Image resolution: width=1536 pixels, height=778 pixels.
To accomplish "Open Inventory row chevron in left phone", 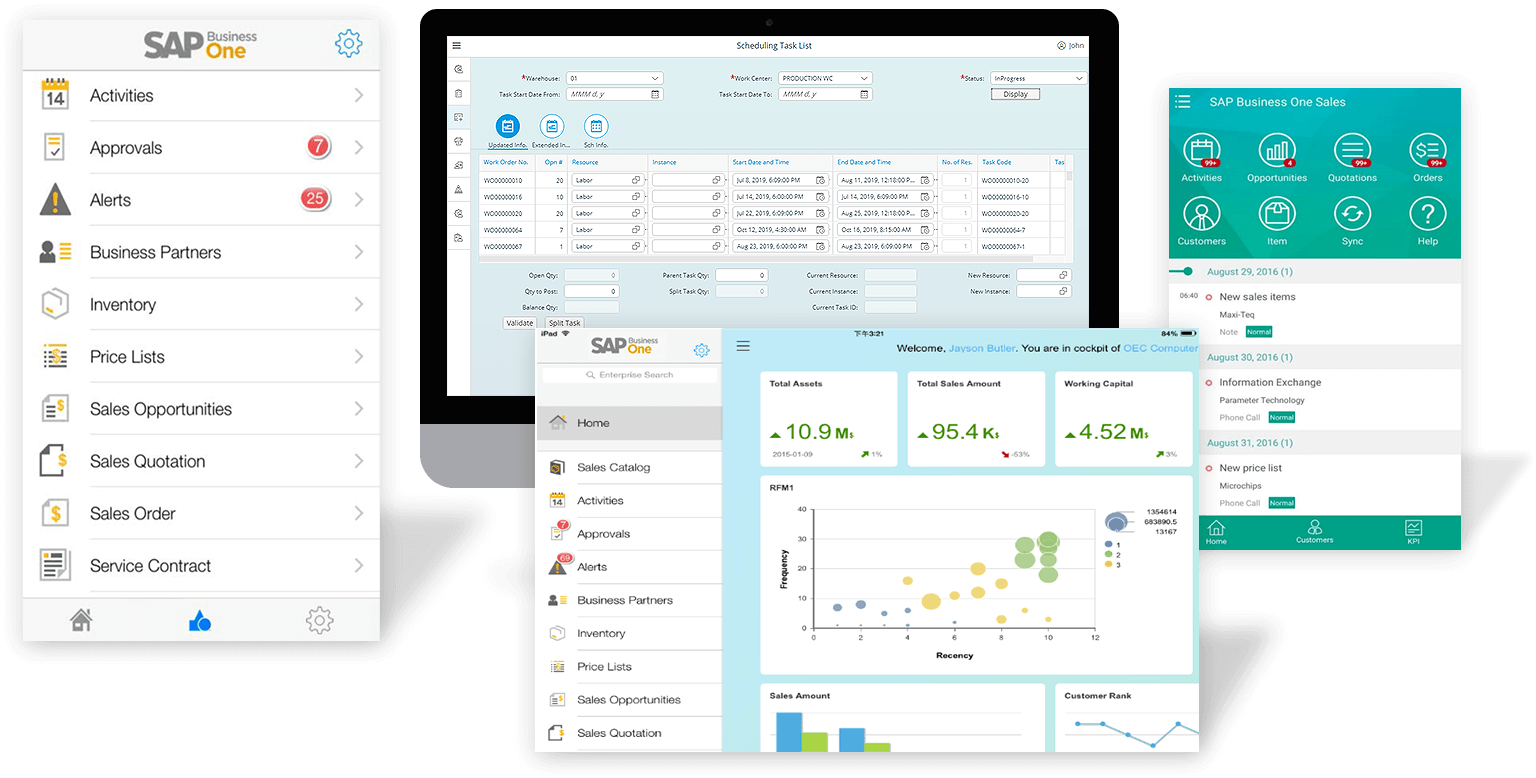I will pyautogui.click(x=359, y=304).
